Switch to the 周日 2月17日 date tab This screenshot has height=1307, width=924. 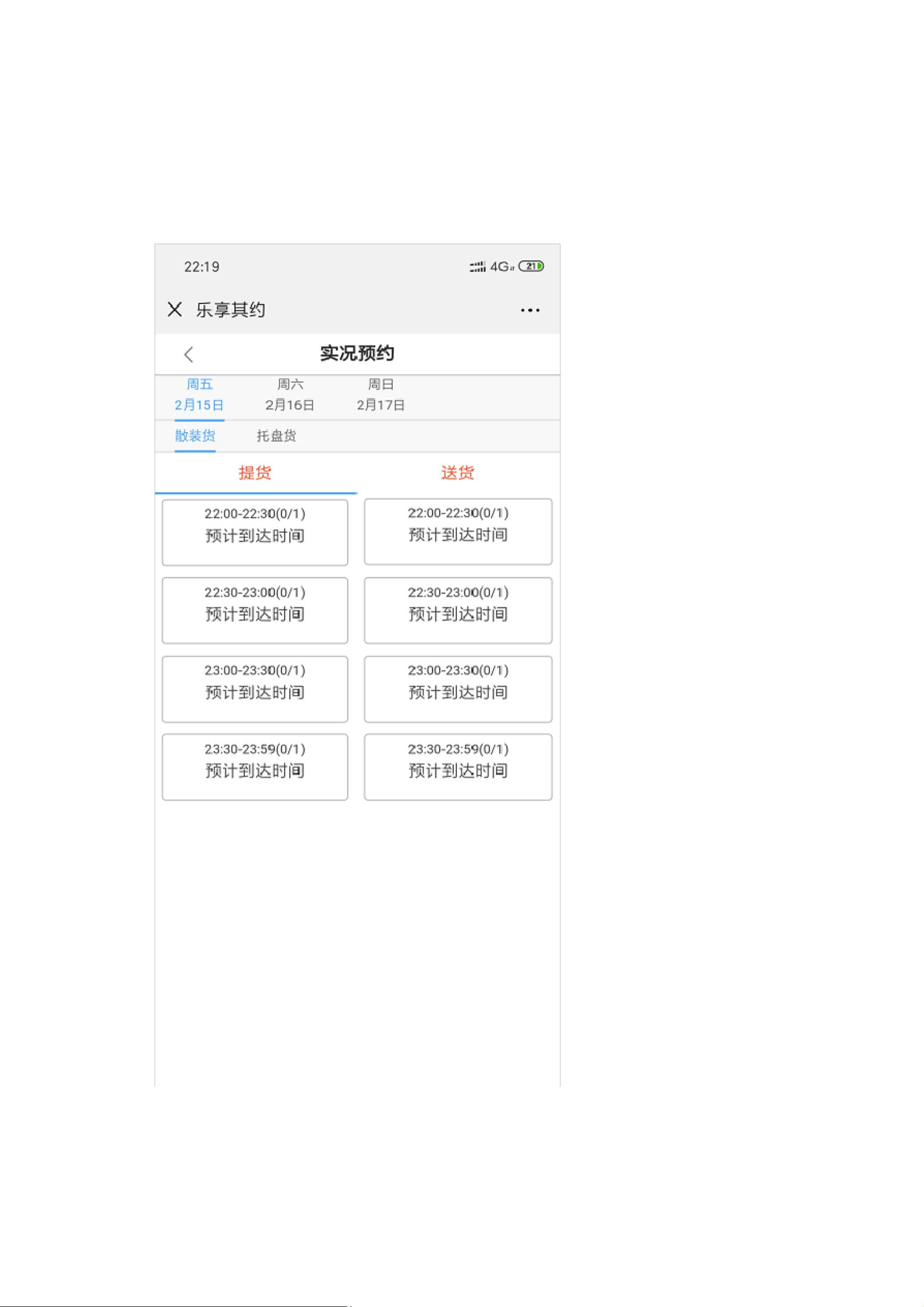coord(381,395)
